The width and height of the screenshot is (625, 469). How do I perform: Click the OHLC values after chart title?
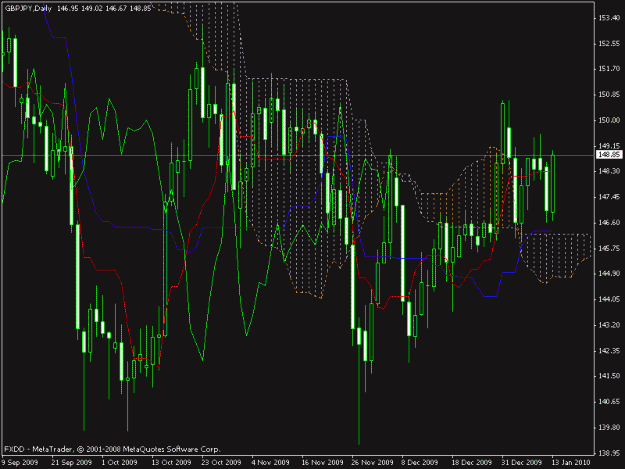pos(104,8)
